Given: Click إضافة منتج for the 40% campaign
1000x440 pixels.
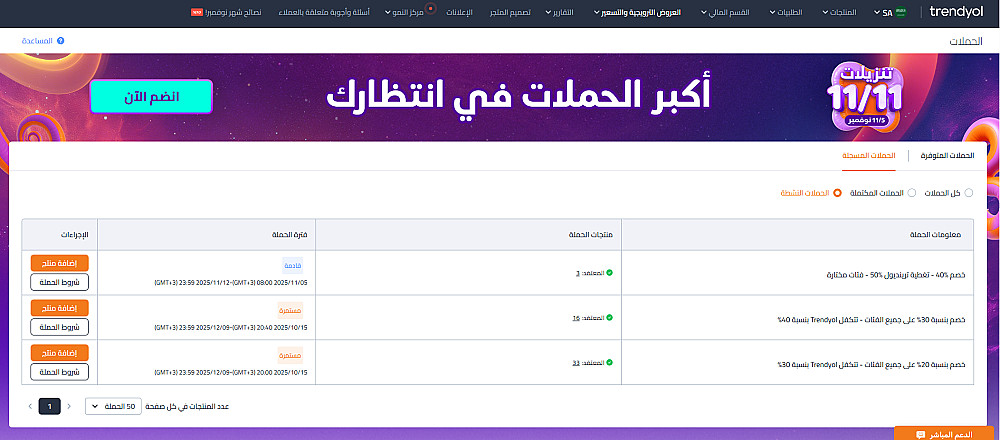Looking at the screenshot, I should pyautogui.click(x=59, y=263).
